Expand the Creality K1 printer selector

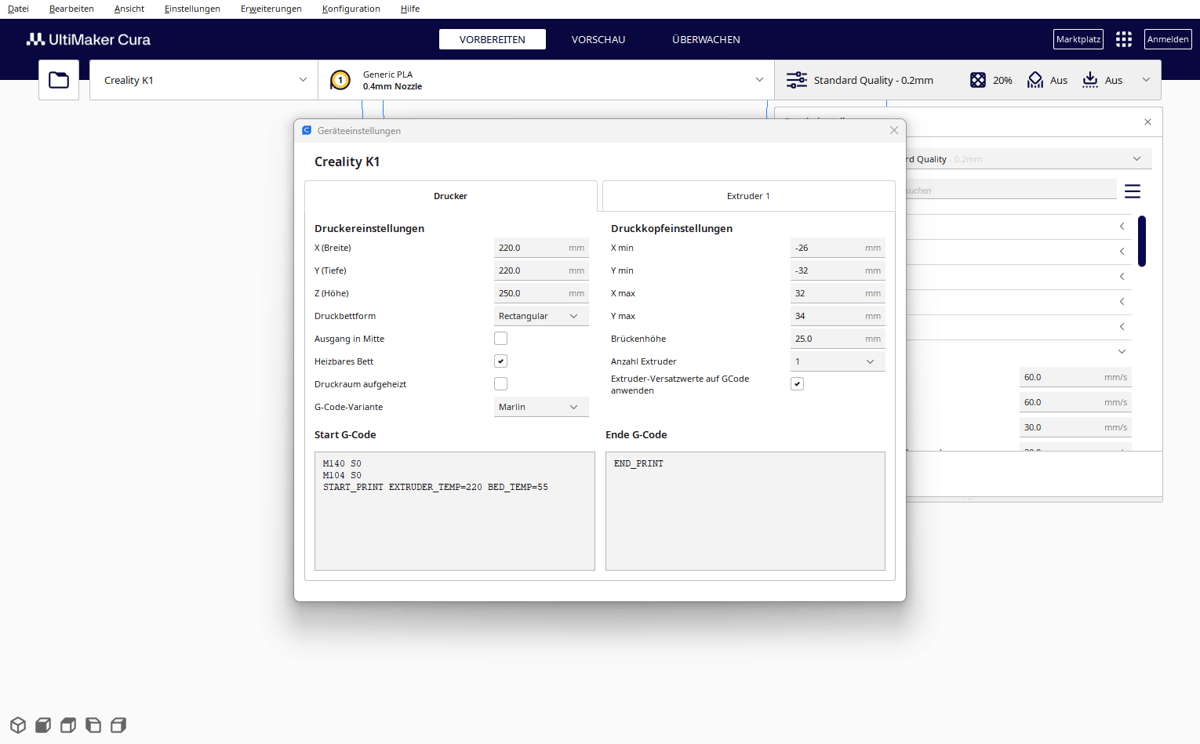[204, 80]
